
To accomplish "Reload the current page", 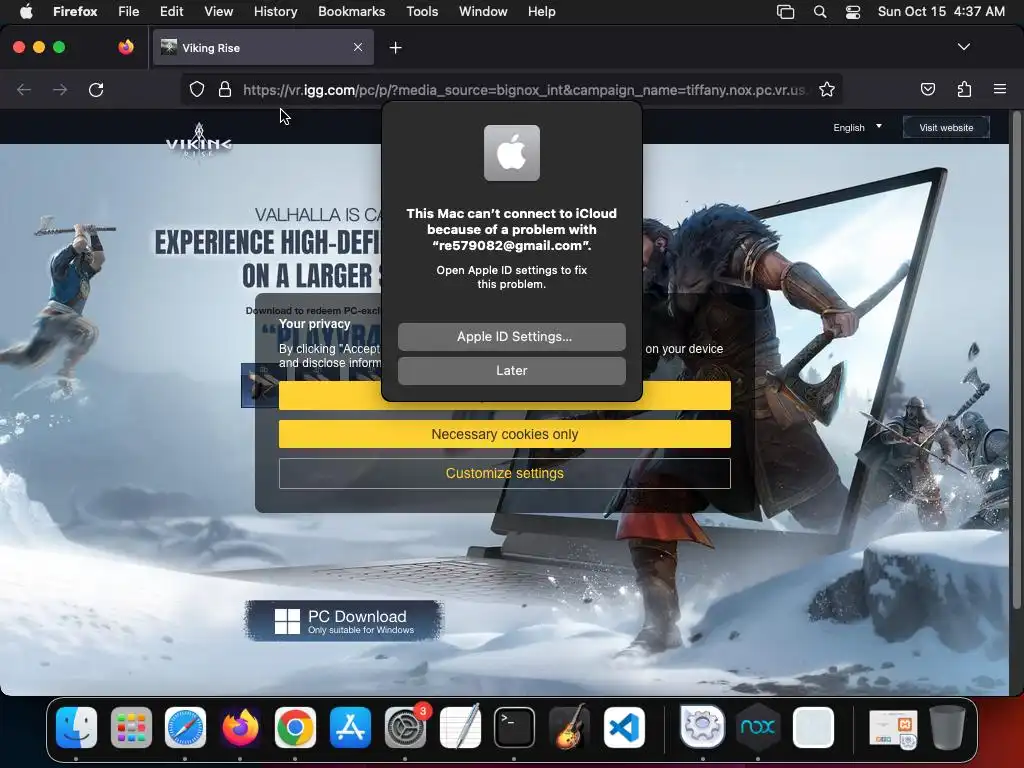I will point(96,89).
